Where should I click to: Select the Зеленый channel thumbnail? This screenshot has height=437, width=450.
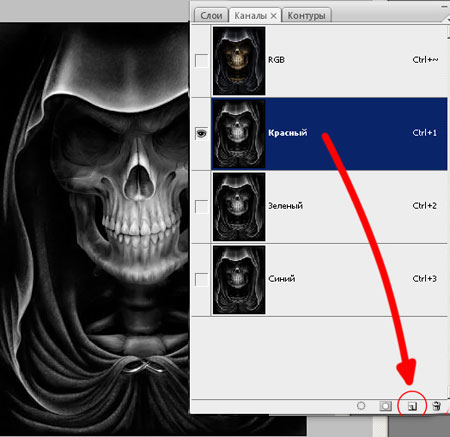(239, 207)
